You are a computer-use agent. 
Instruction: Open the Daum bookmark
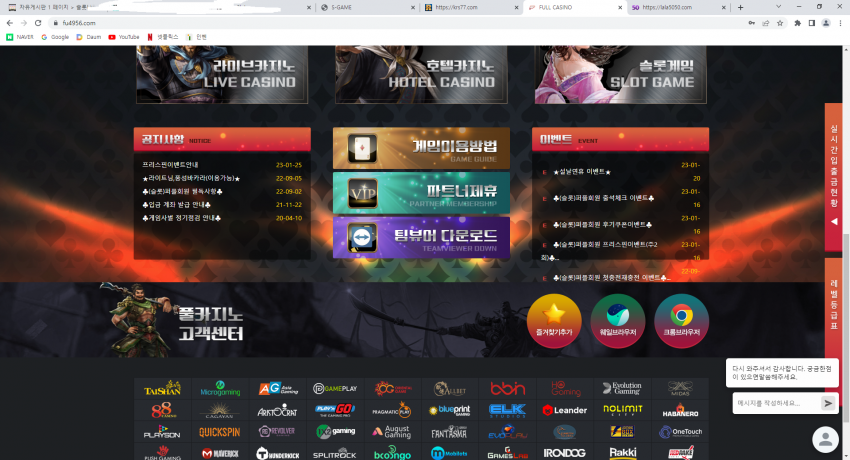(x=88, y=37)
